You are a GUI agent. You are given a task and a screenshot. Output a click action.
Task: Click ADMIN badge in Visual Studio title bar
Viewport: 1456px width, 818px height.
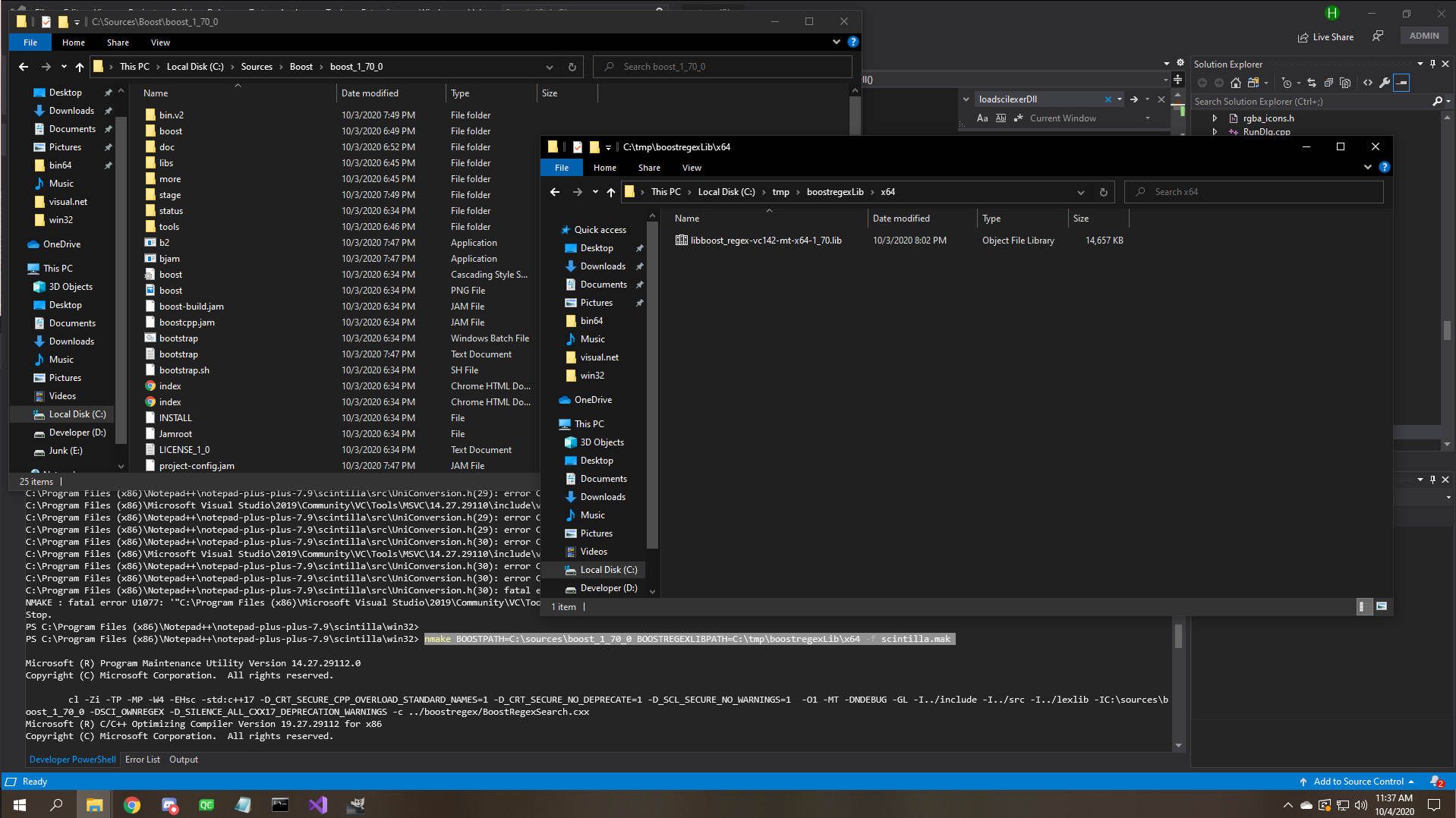(x=1424, y=36)
